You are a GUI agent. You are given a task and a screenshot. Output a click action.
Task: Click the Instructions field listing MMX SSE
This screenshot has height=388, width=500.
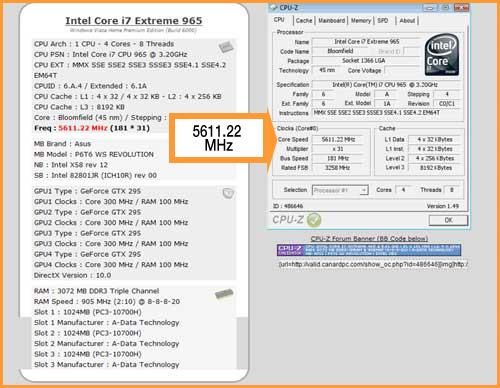(386, 113)
